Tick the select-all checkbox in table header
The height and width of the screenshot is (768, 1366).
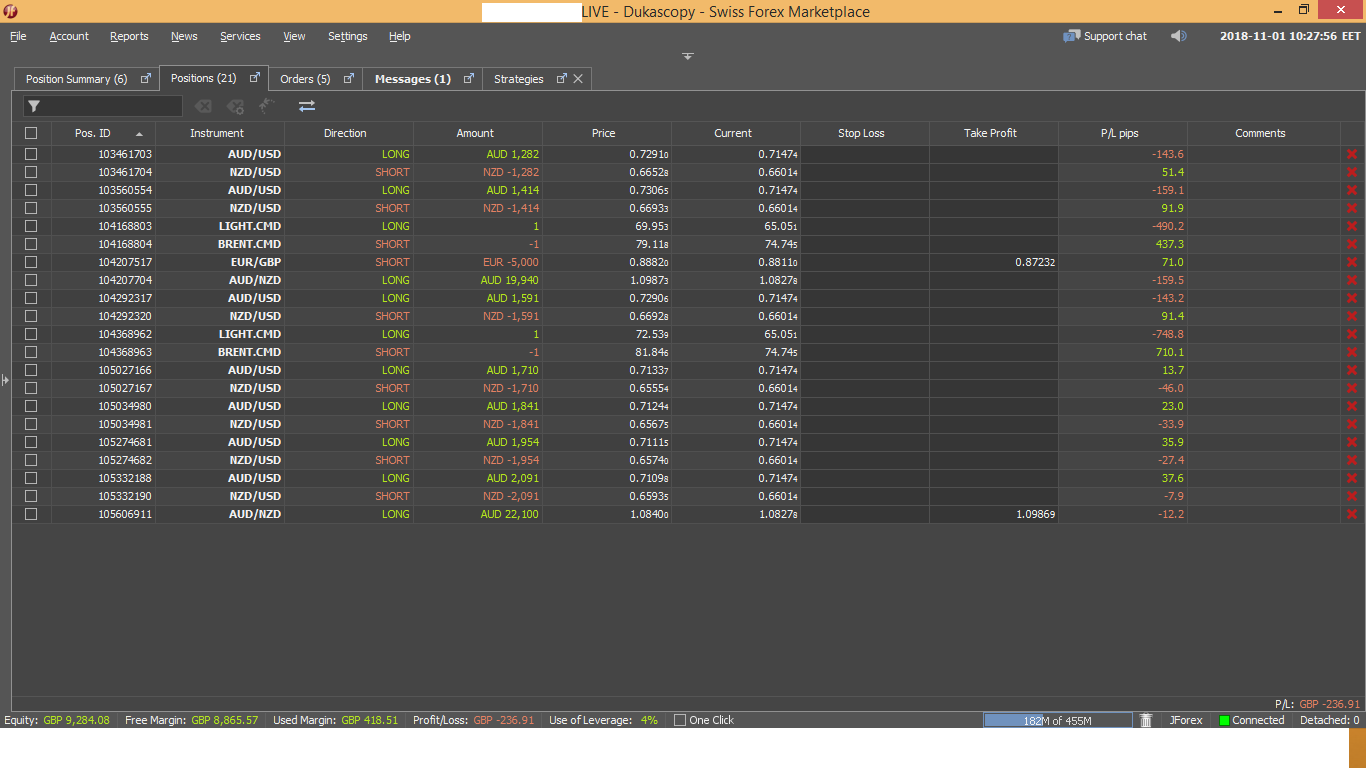(31, 133)
